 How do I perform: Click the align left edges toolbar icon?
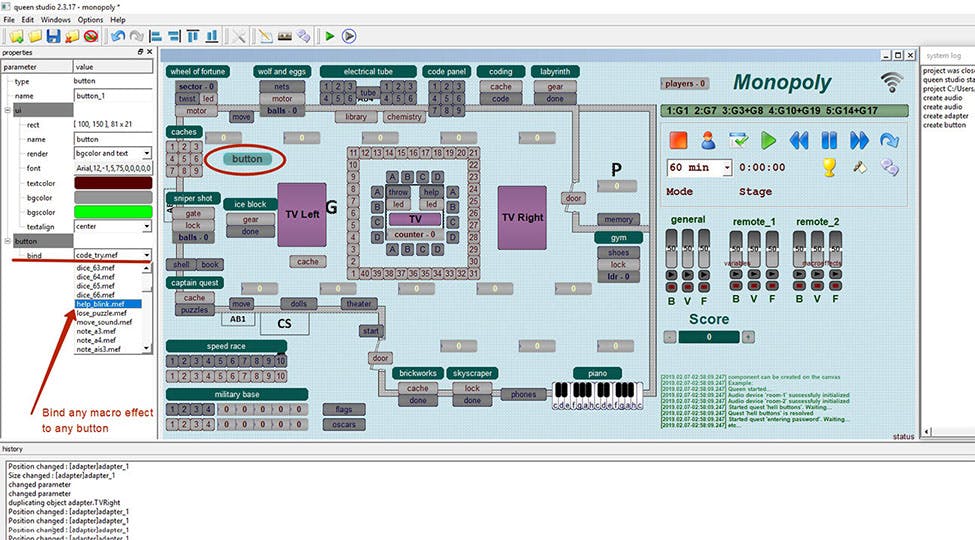pos(157,36)
